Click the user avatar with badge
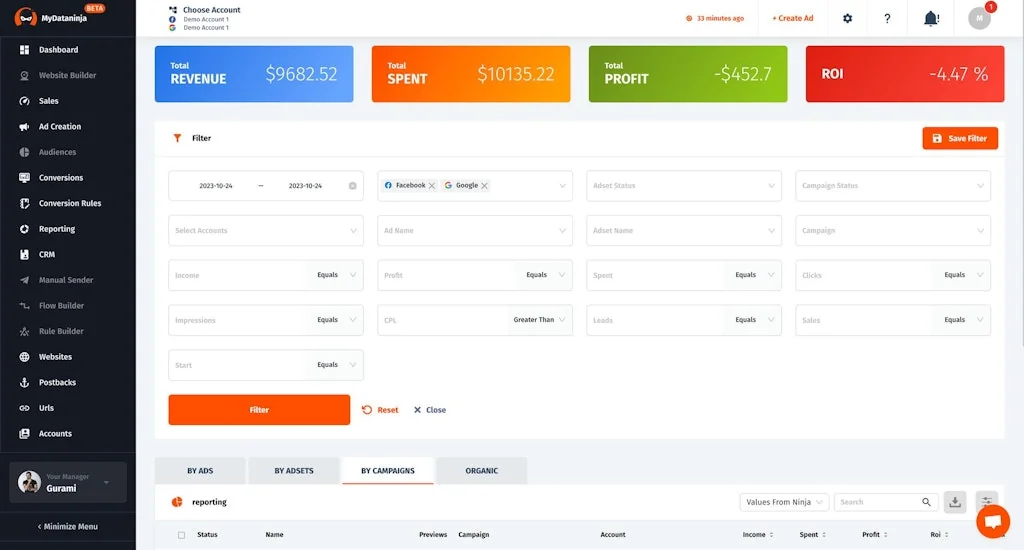 (x=980, y=18)
